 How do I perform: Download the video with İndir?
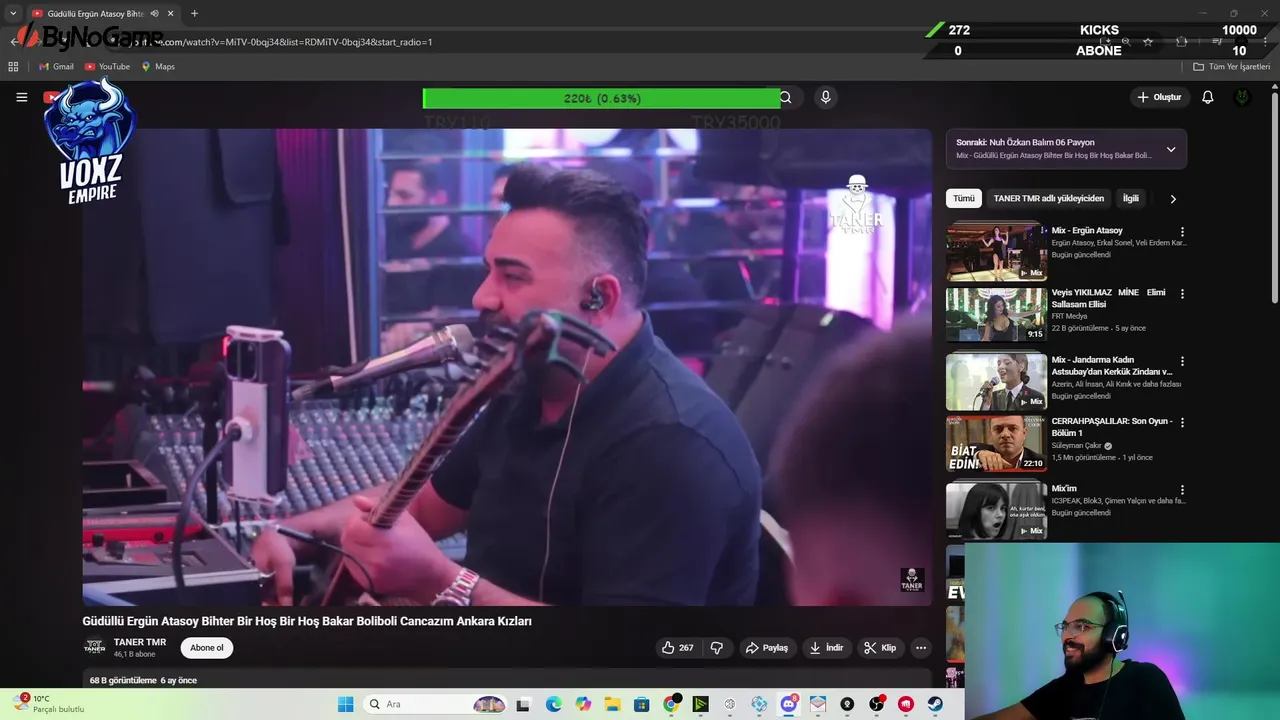click(826, 648)
